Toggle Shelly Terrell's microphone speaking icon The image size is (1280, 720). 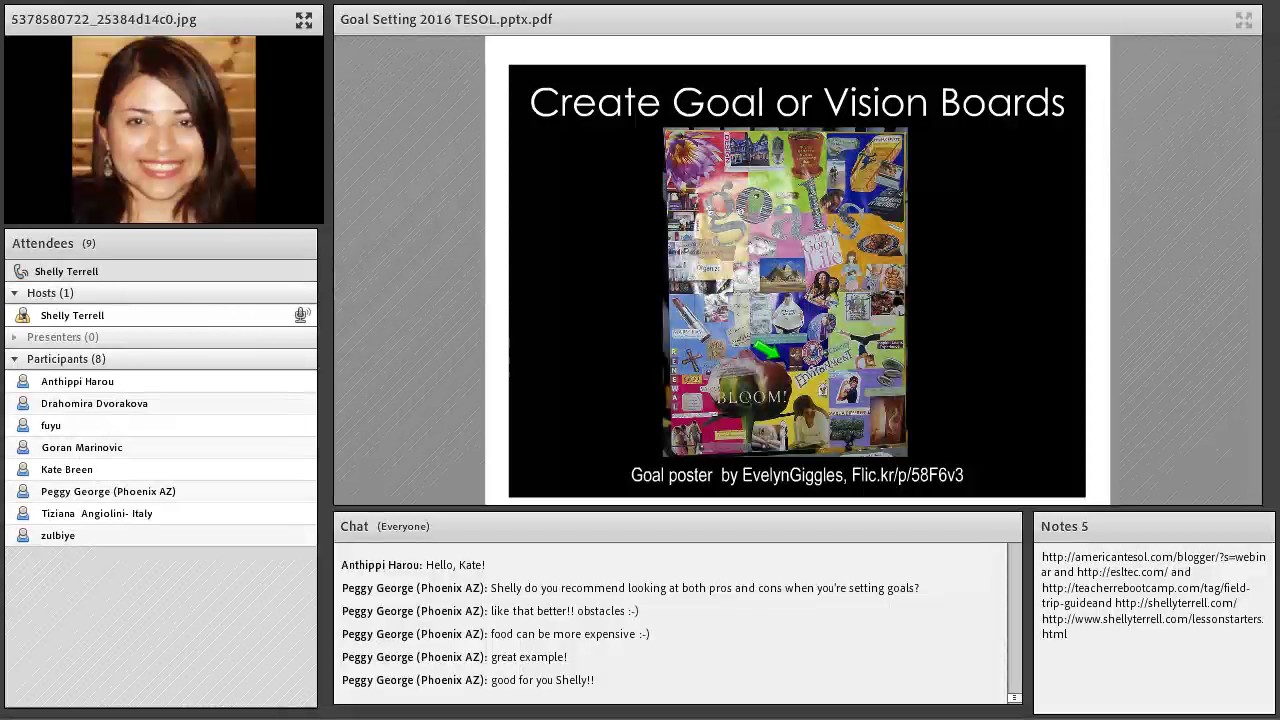pos(301,316)
